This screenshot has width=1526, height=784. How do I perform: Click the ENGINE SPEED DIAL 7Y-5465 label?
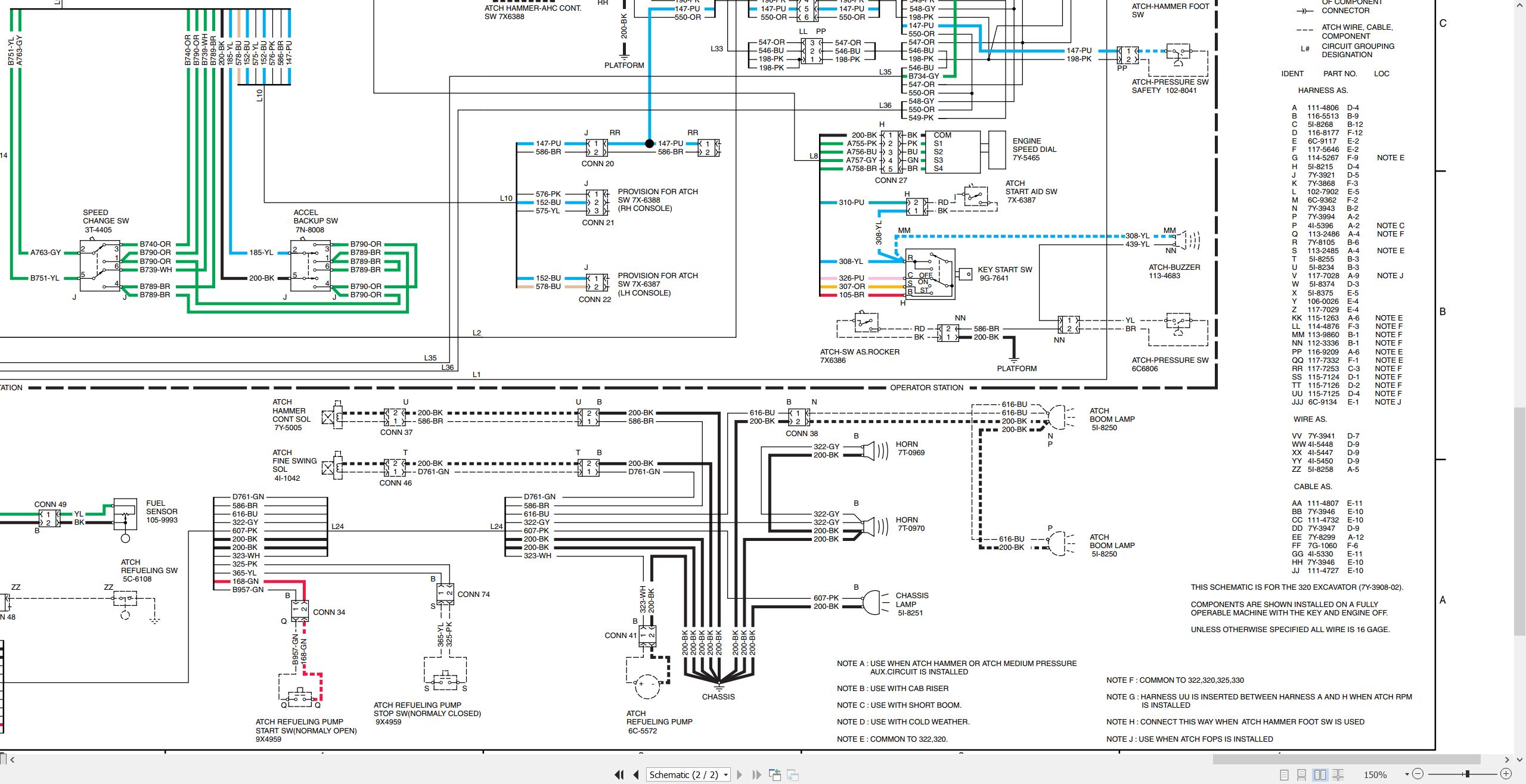tap(1034, 150)
